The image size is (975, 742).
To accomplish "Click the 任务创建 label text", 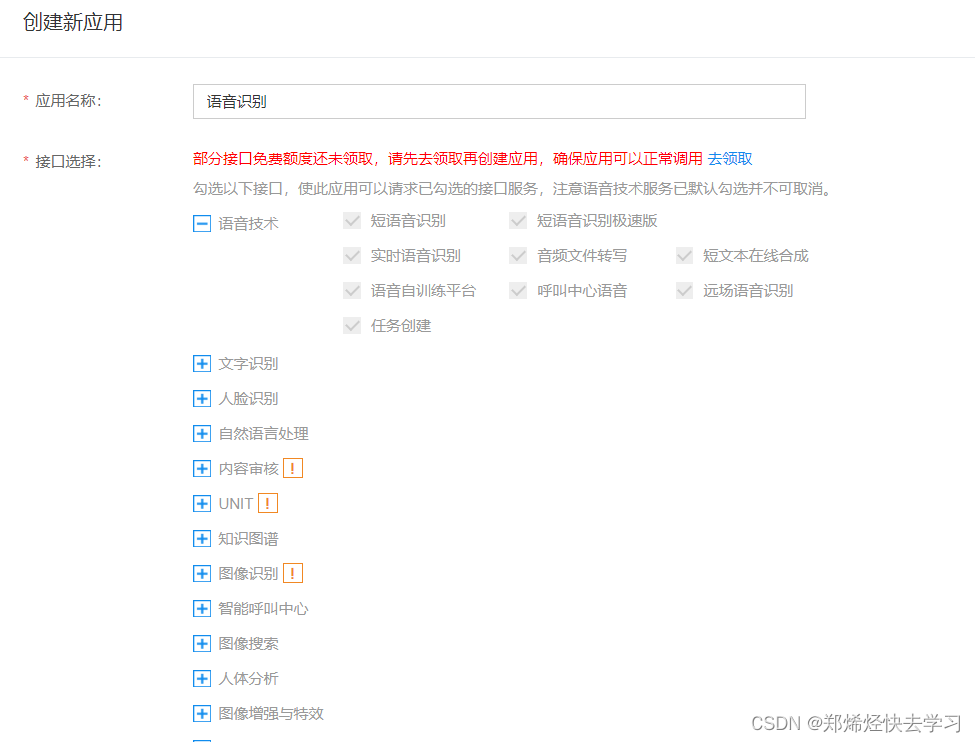I will tap(400, 326).
